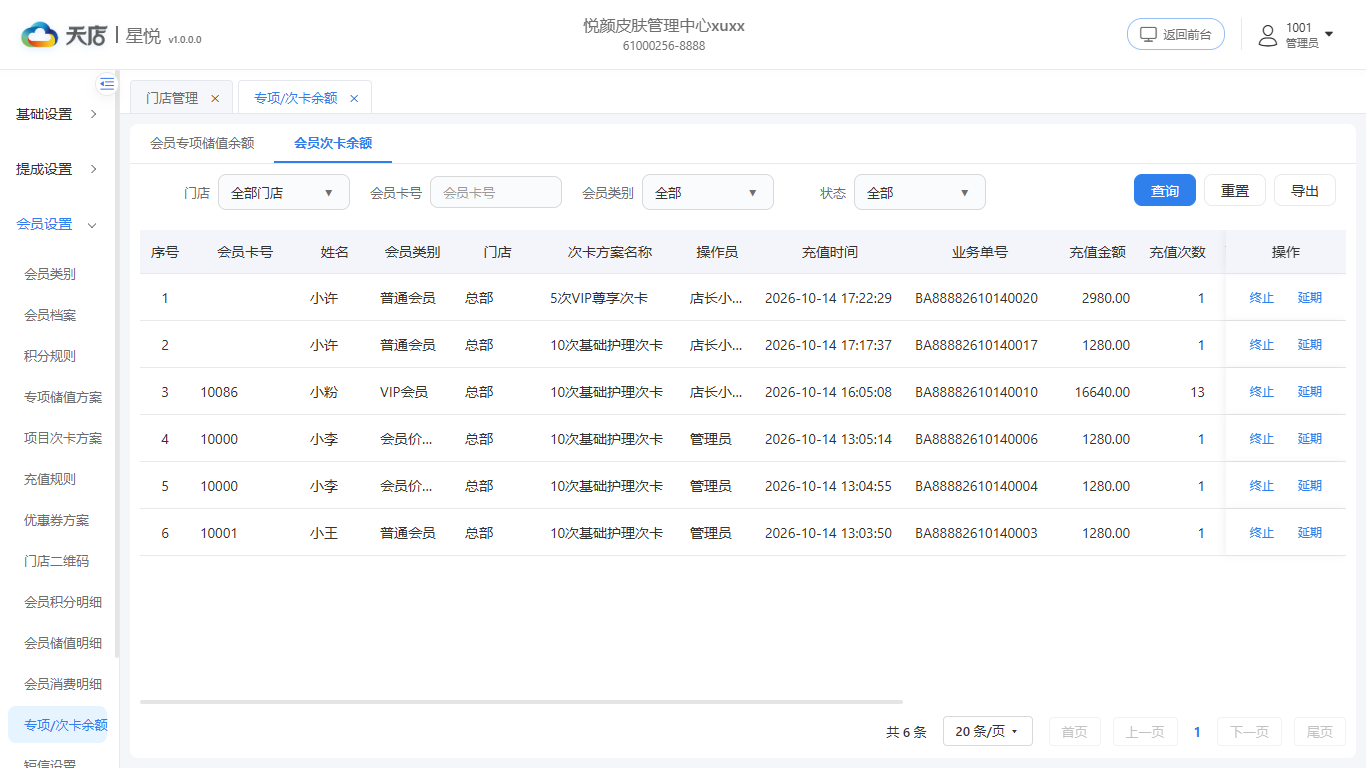Open the 门店 dropdown showing 全部门店
Screen dimensions: 1366x768
coord(284,193)
